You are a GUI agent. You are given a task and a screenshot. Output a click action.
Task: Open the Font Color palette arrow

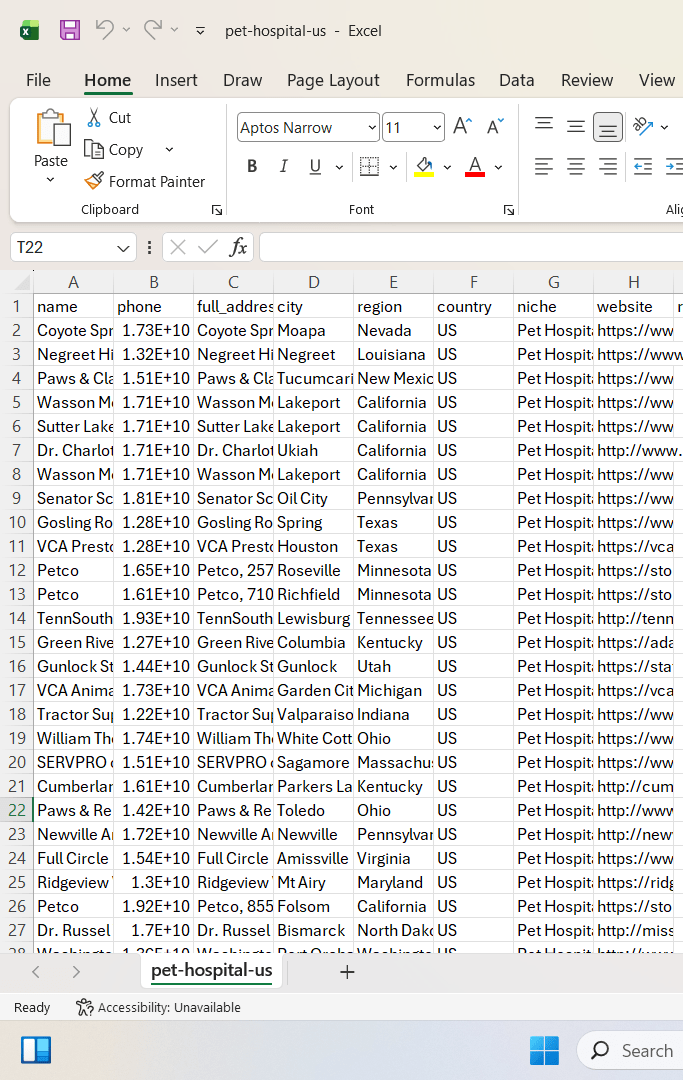click(x=498, y=167)
